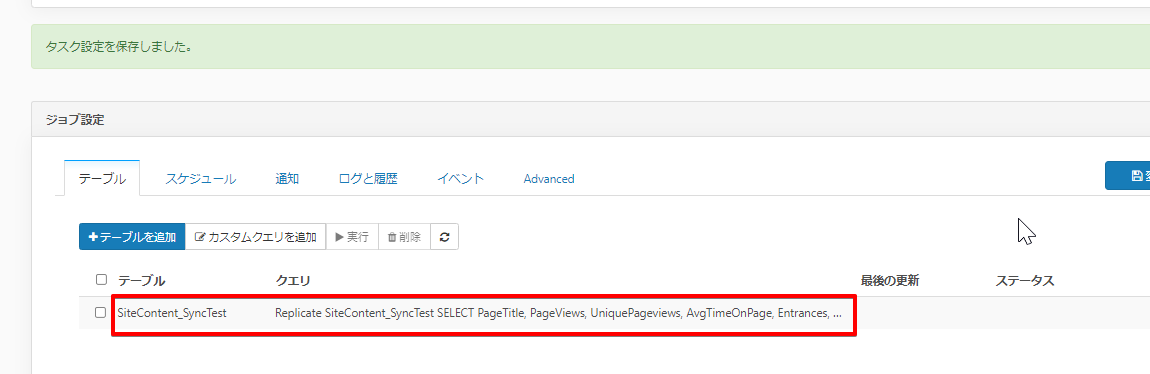Switch to the スケジュール tab
Screen dimensions: 1150x374
[200, 178]
